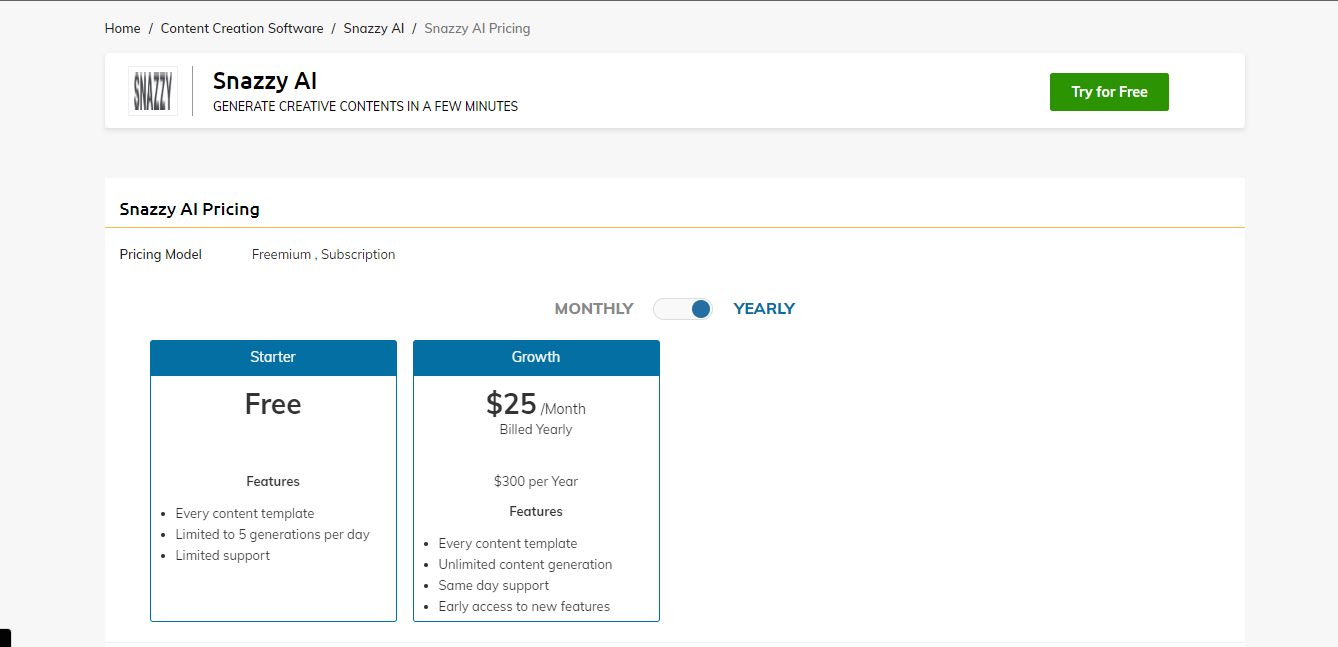Click the Starter plan header
The width and height of the screenshot is (1338, 647).
pos(273,358)
